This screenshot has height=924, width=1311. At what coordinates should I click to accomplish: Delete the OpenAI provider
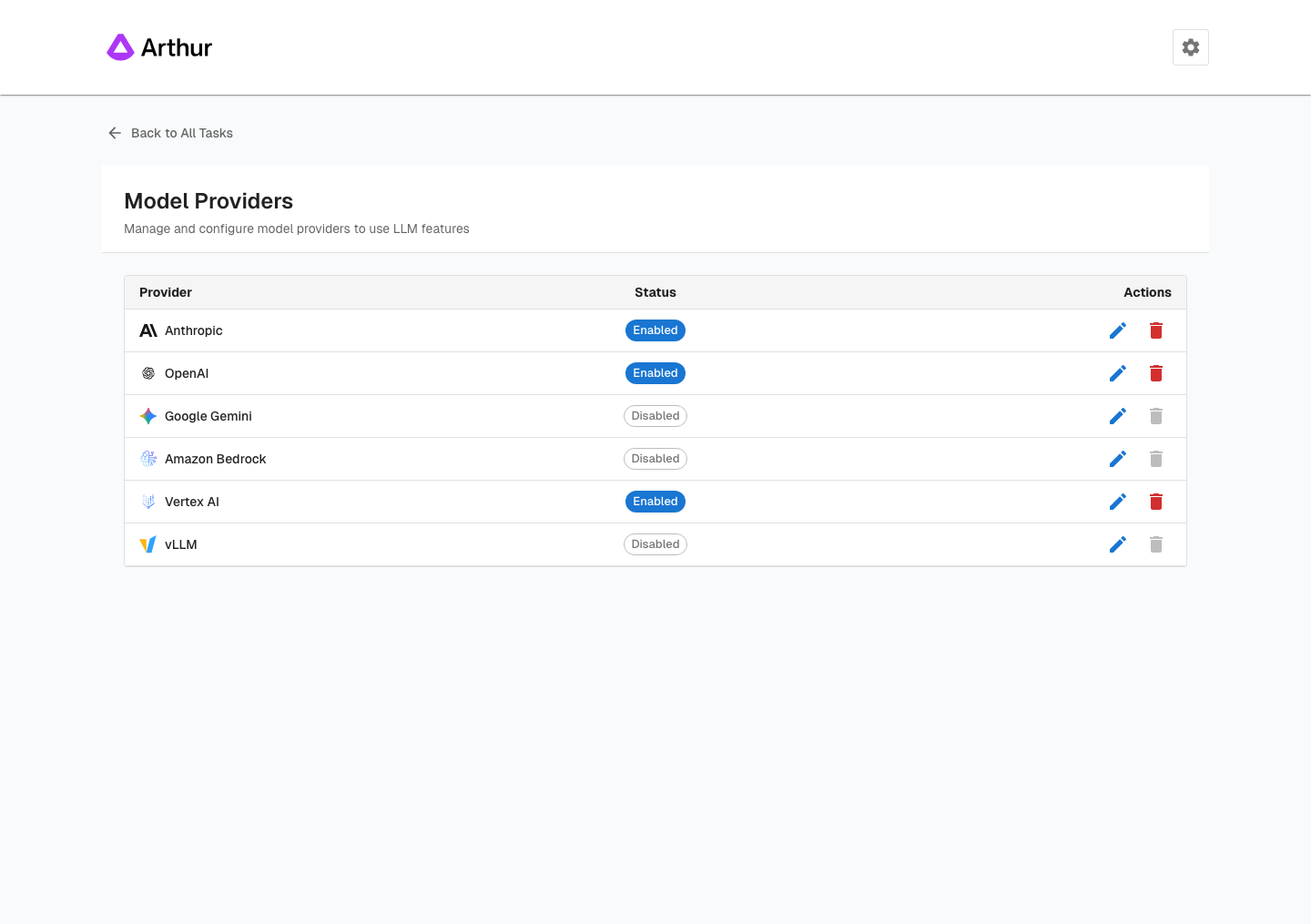[x=1156, y=373]
